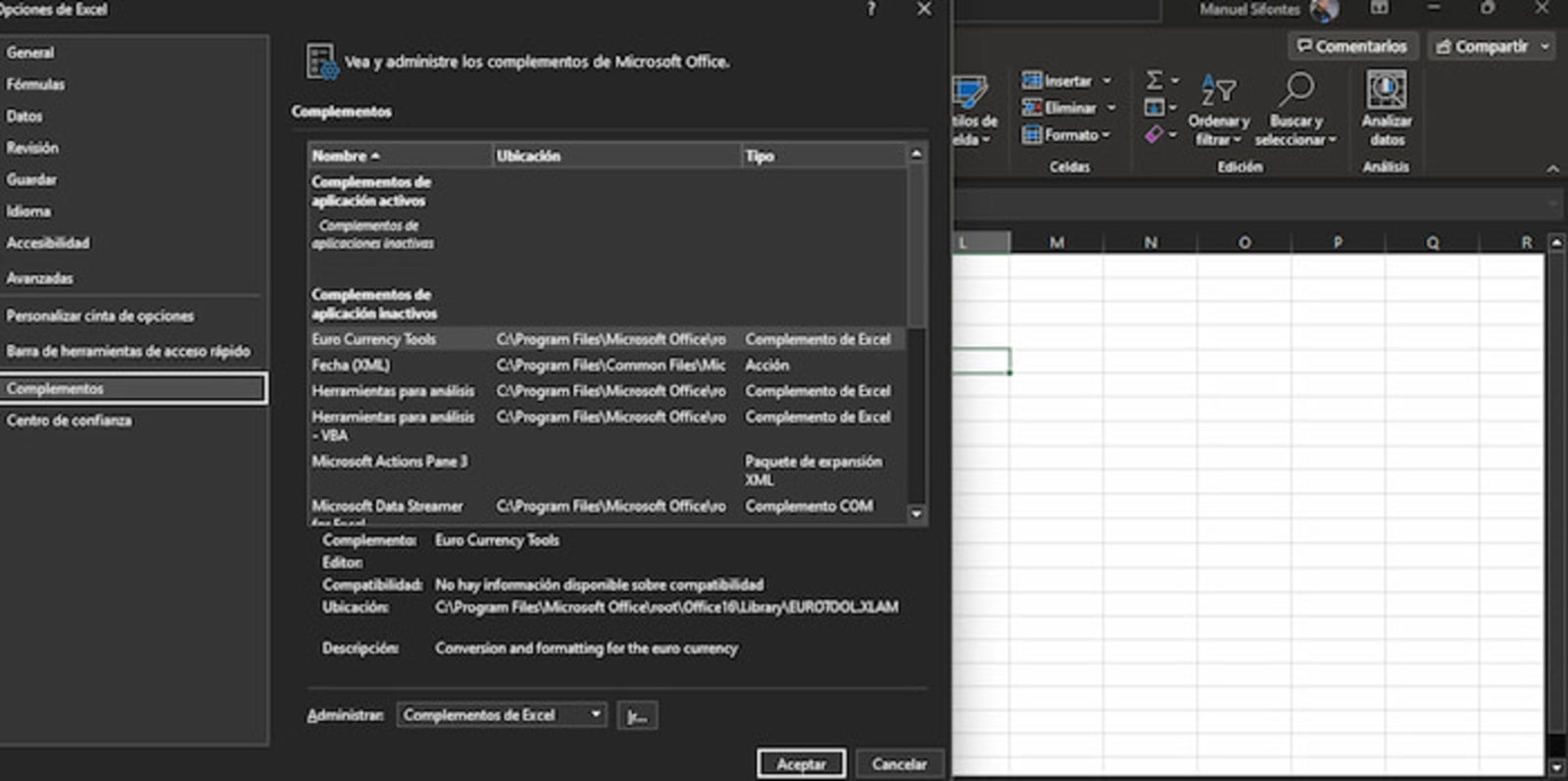Select column Q header in Excel
Image resolution: width=1568 pixels, height=781 pixels.
1433,242
